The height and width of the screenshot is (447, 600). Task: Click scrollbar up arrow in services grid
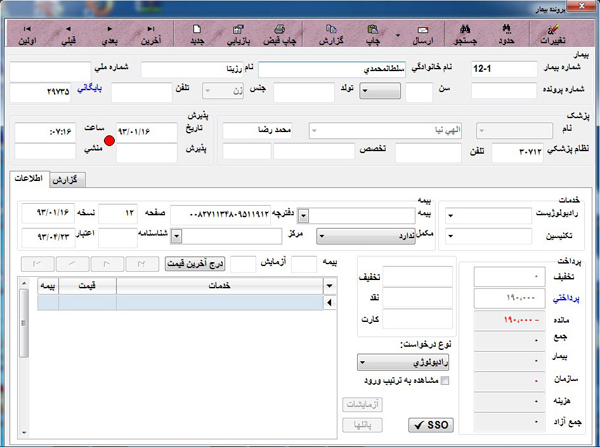24,283
